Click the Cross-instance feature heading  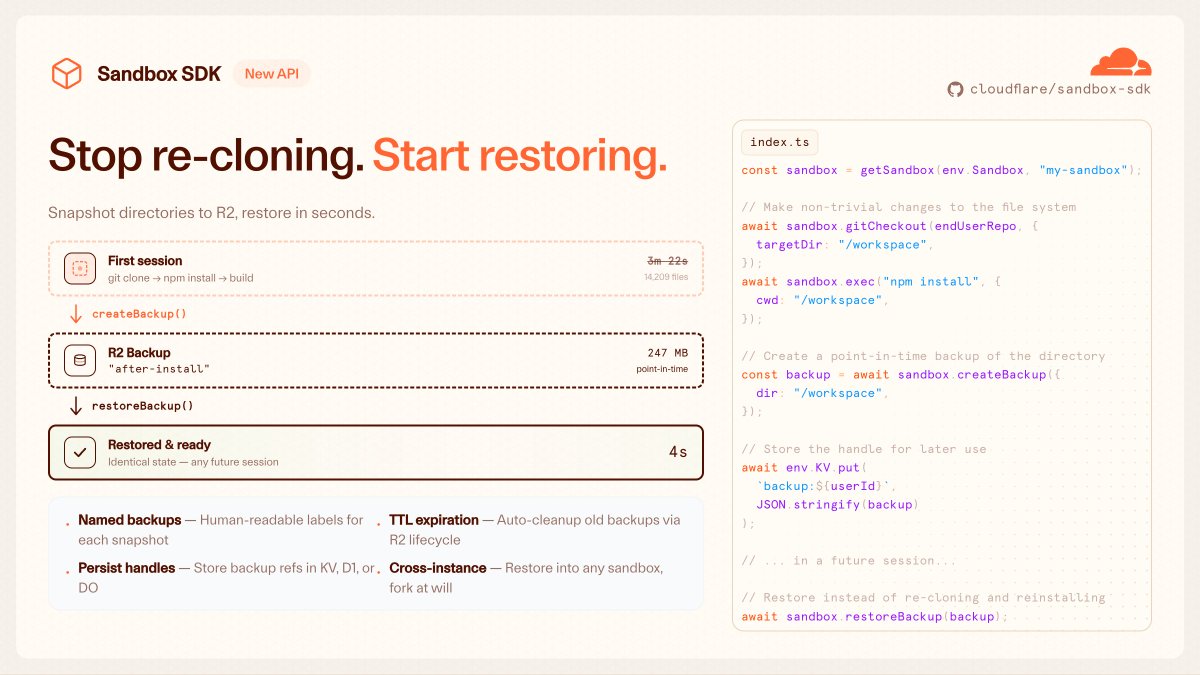click(438, 568)
